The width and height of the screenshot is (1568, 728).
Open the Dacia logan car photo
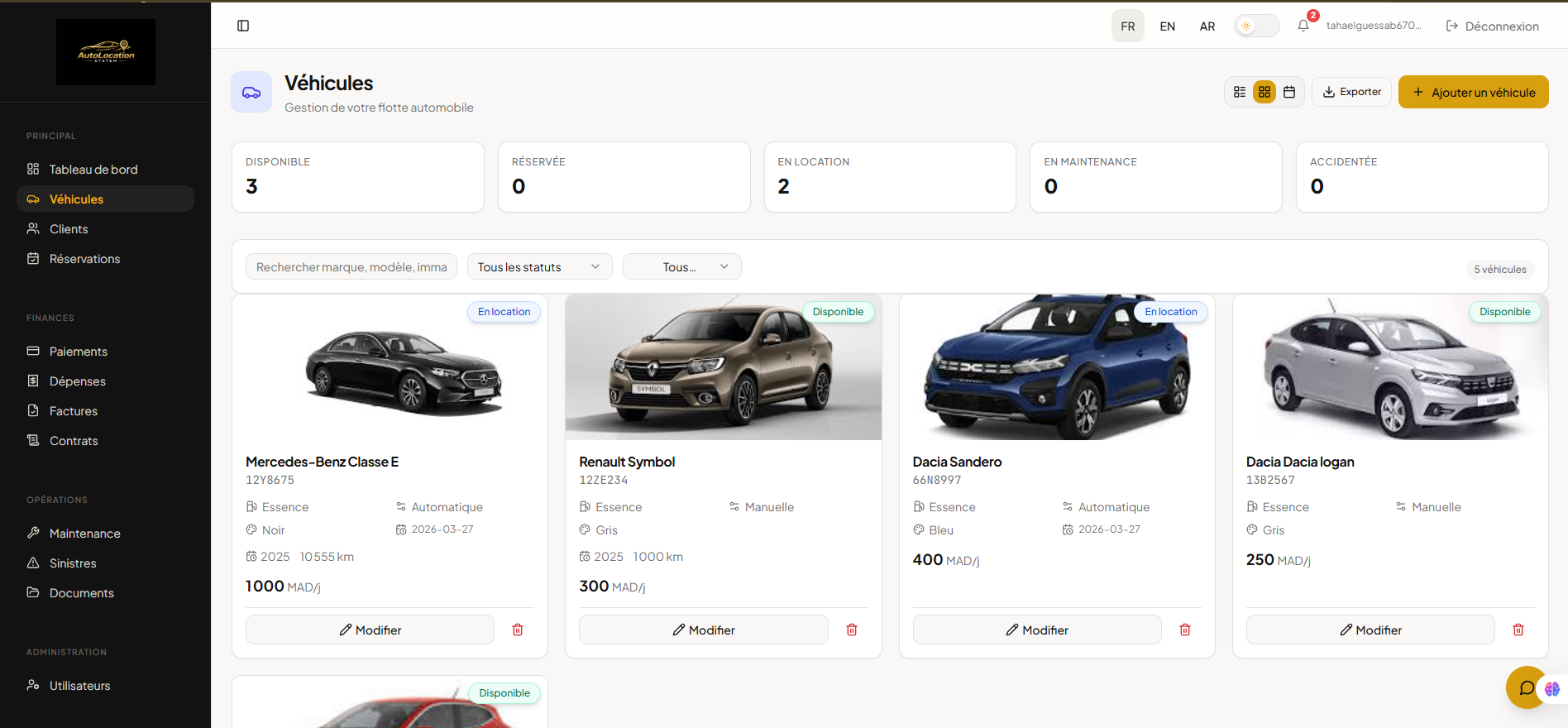1390,367
